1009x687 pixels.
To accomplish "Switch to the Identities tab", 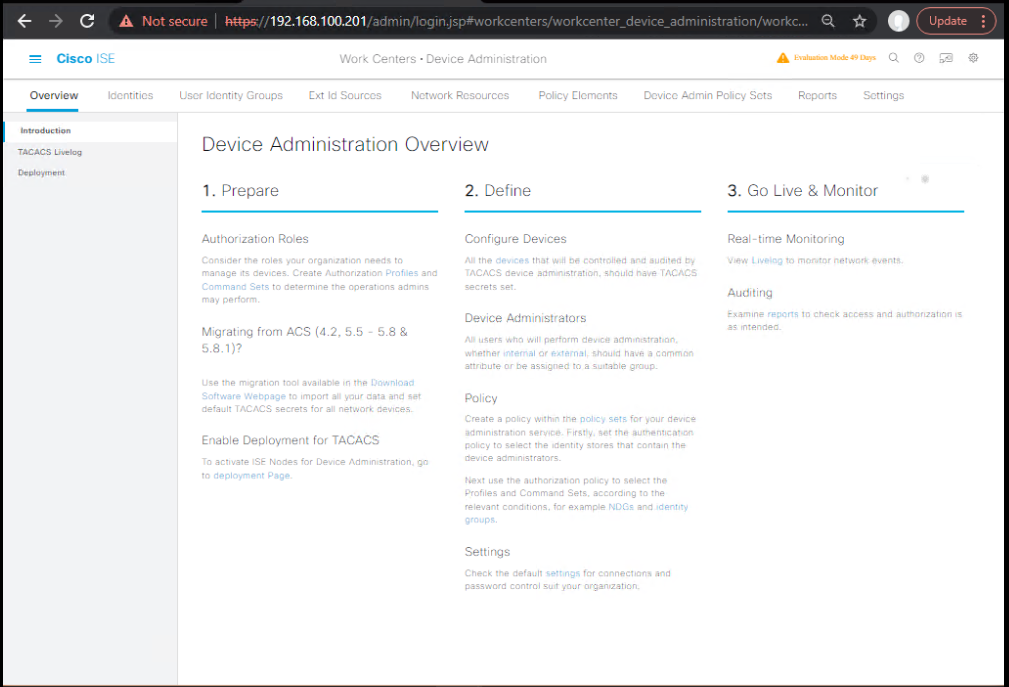I will pos(130,95).
